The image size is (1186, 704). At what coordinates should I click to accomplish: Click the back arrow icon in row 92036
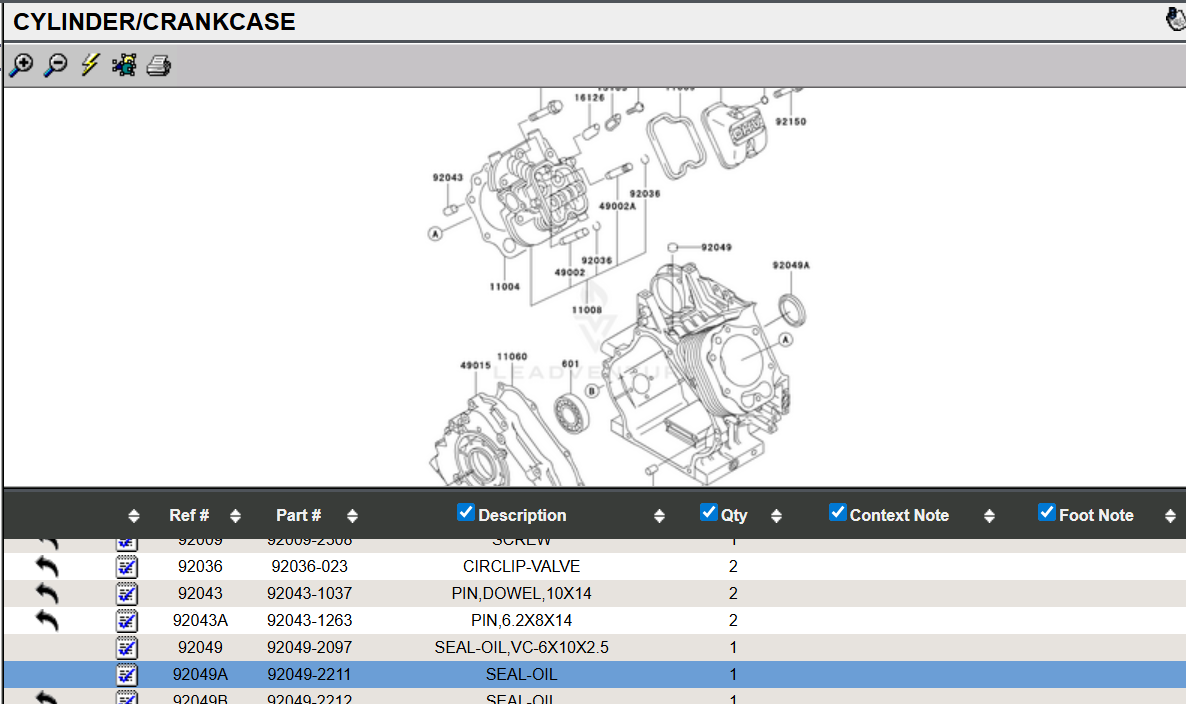47,567
